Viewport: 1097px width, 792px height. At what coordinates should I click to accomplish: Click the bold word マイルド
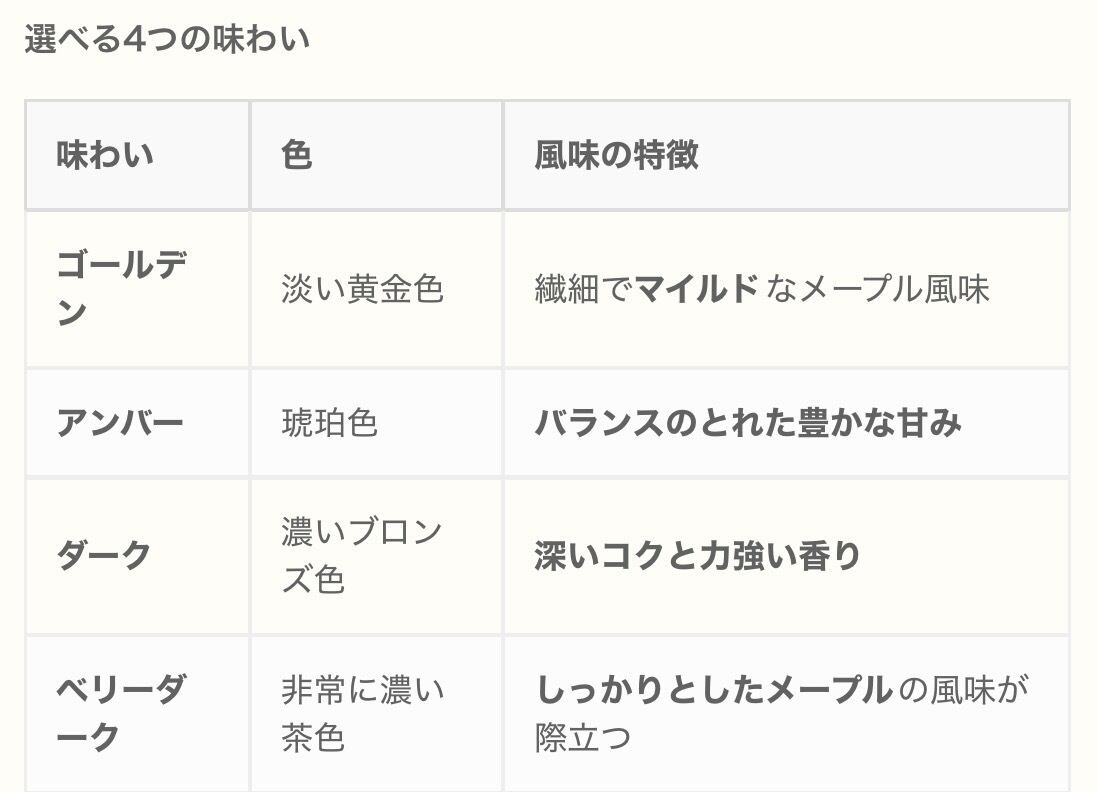pos(696,290)
